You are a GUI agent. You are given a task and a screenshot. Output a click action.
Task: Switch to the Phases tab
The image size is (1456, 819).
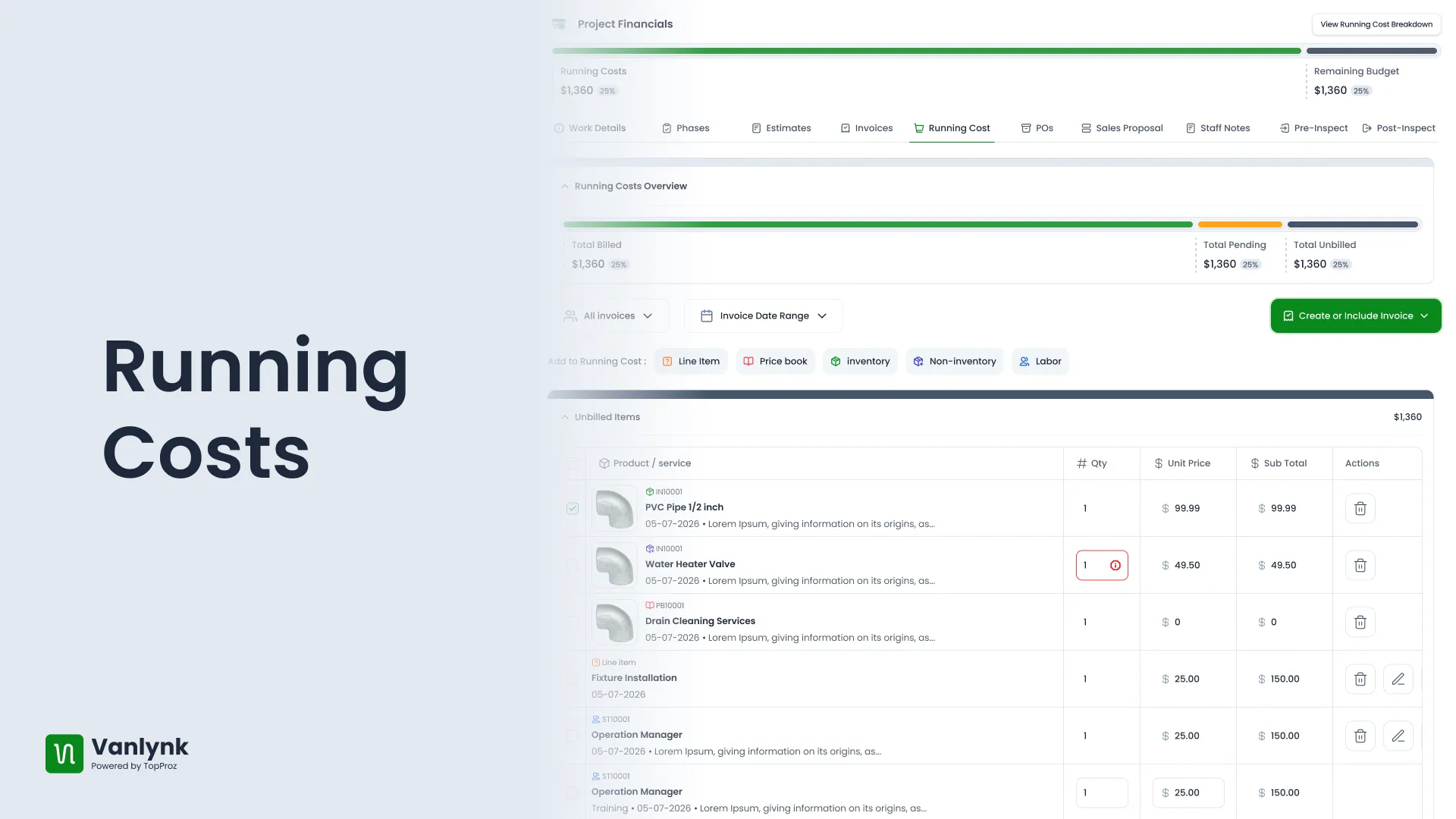(686, 128)
